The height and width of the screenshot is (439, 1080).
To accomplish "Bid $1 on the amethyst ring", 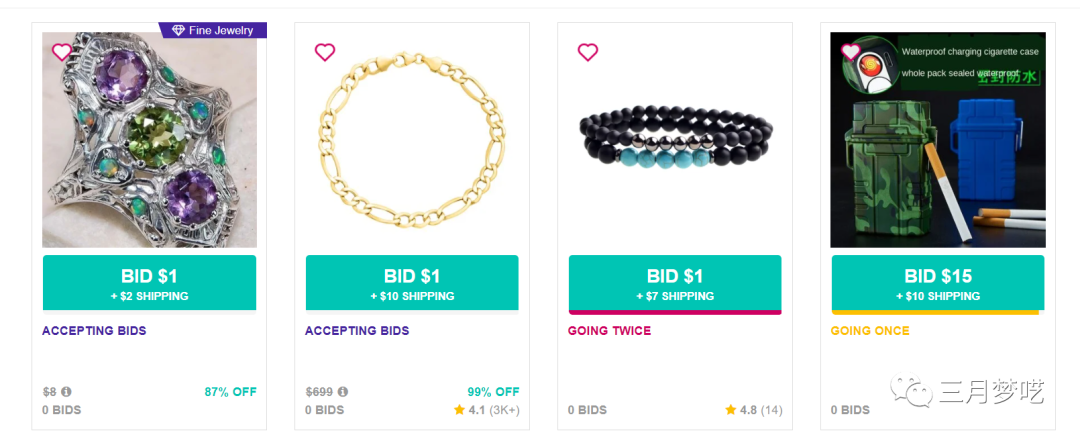I will [x=149, y=283].
